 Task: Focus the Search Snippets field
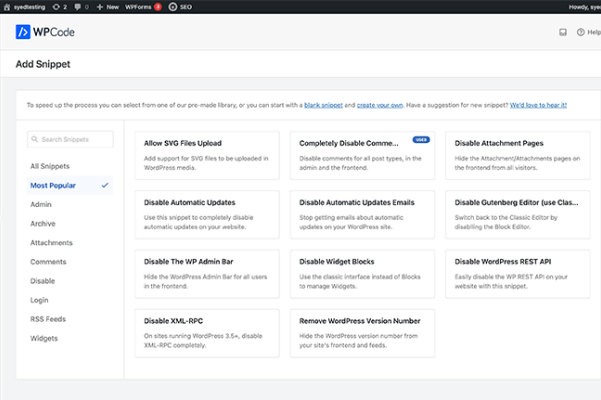(x=70, y=139)
